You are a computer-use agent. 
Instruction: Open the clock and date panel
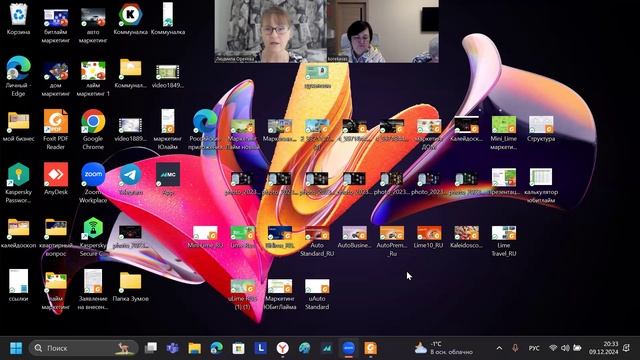pyautogui.click(x=603, y=348)
